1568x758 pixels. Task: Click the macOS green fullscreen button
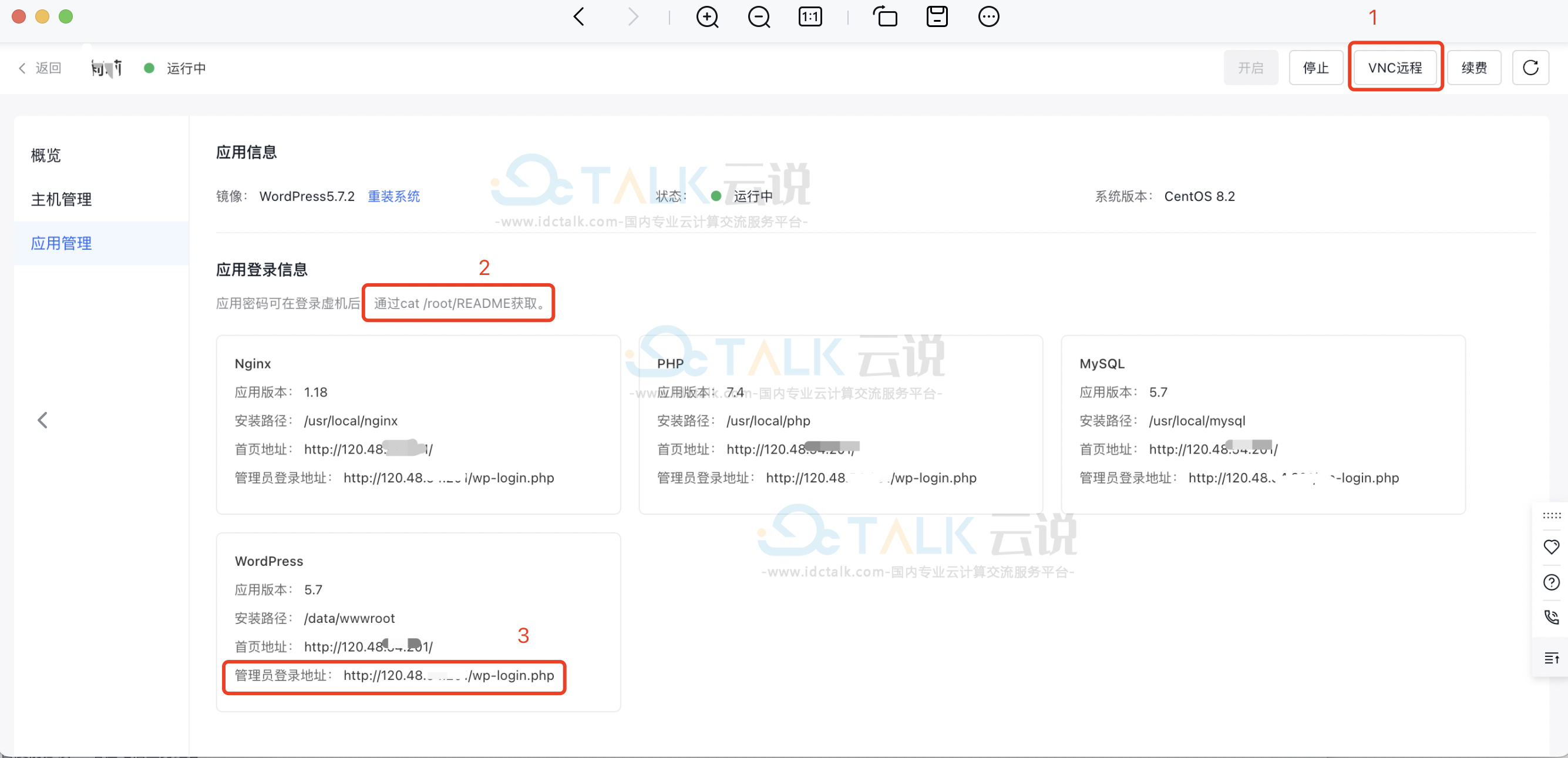pyautogui.click(x=66, y=16)
